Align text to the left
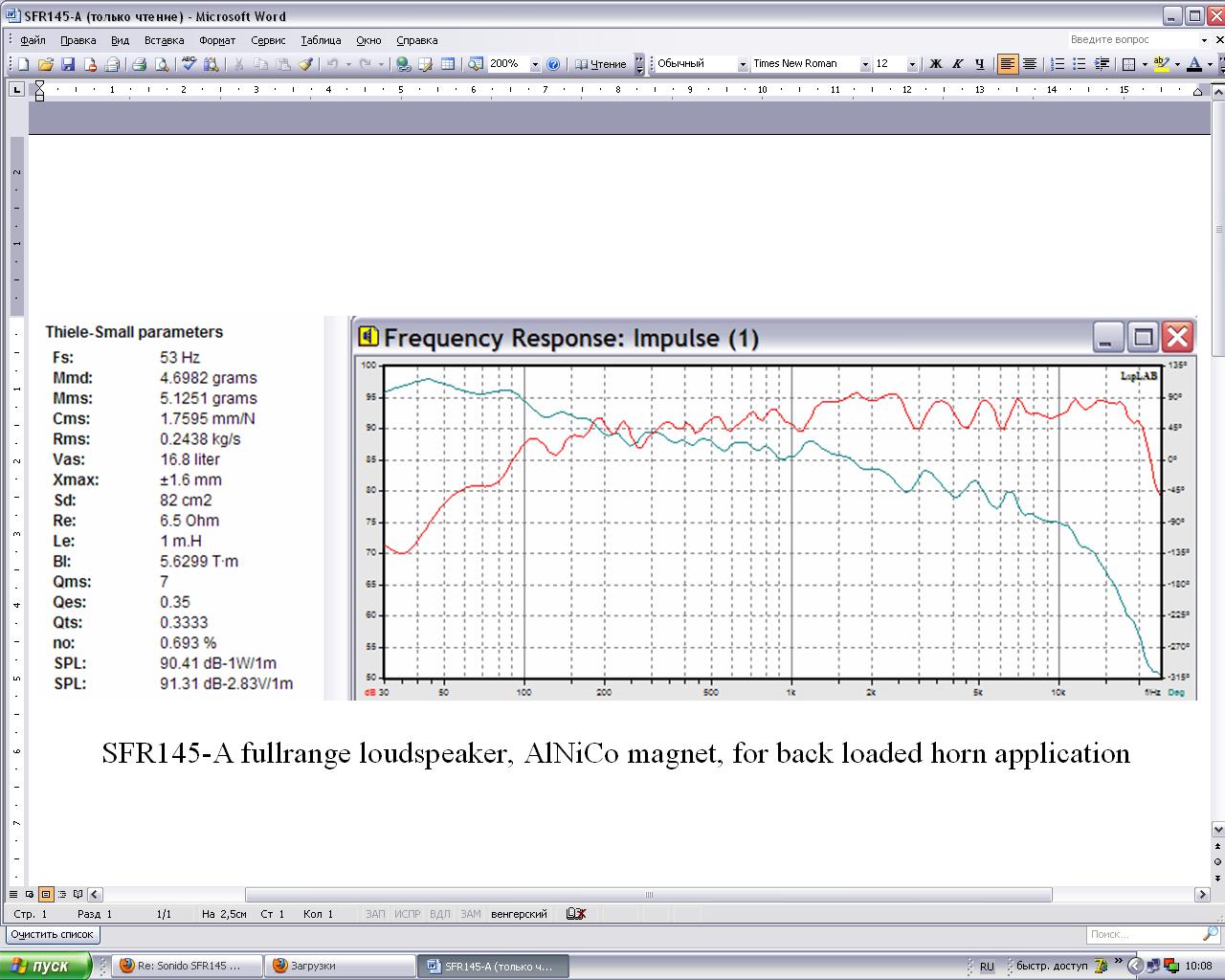Viewport: 1225px width, 980px height. coord(1007,64)
